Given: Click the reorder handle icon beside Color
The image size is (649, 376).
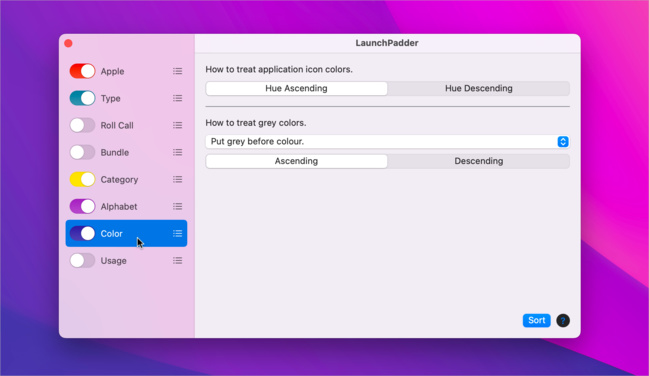Looking at the screenshot, I should [x=178, y=234].
